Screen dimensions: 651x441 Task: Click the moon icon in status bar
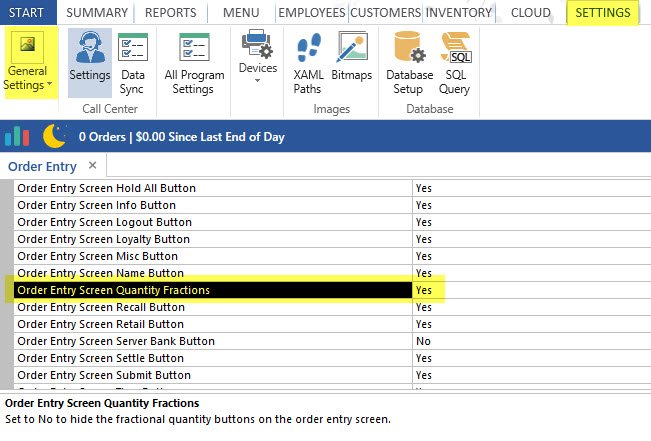[53, 136]
